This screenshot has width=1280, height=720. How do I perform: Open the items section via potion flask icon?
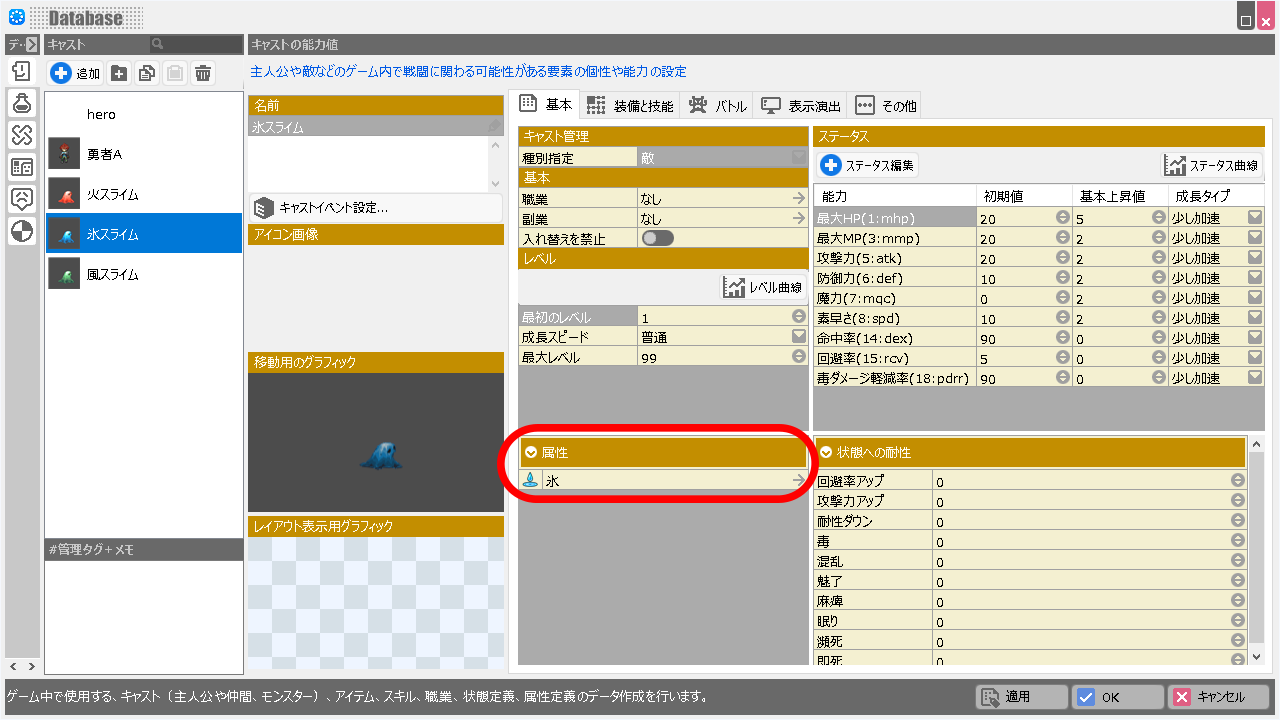tap(22, 102)
